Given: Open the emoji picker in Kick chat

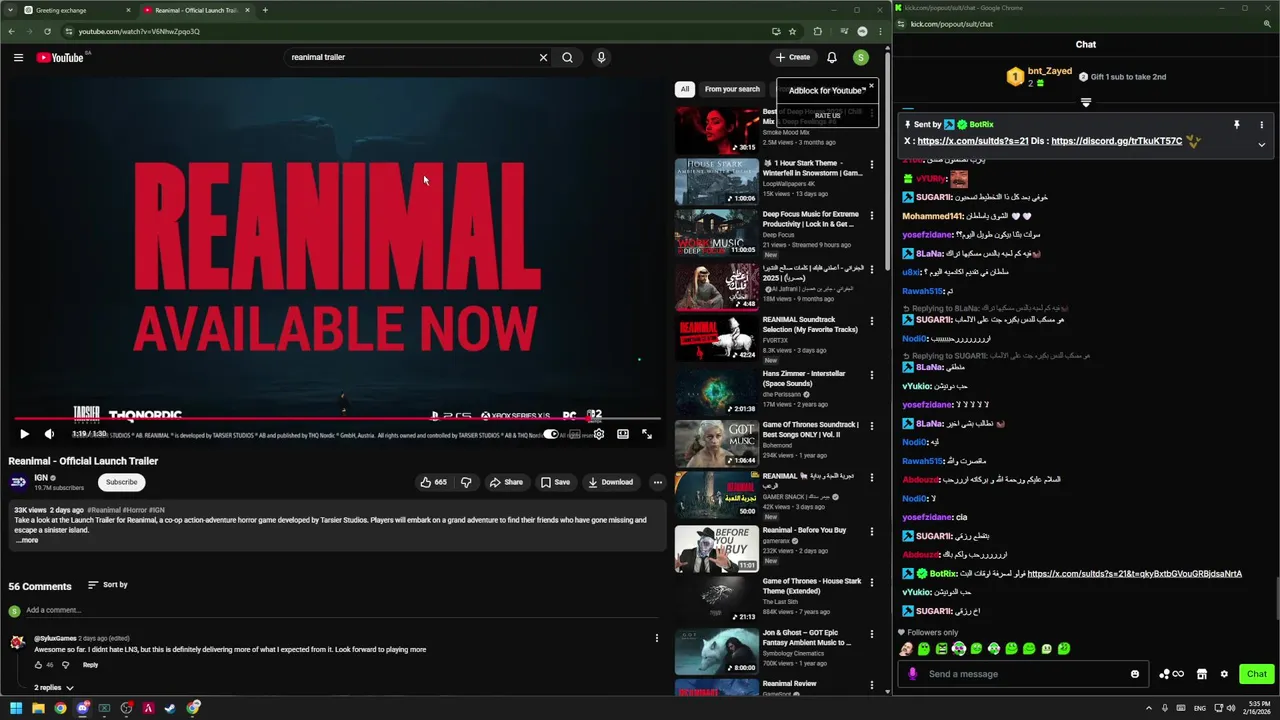Looking at the screenshot, I should click(x=1134, y=674).
